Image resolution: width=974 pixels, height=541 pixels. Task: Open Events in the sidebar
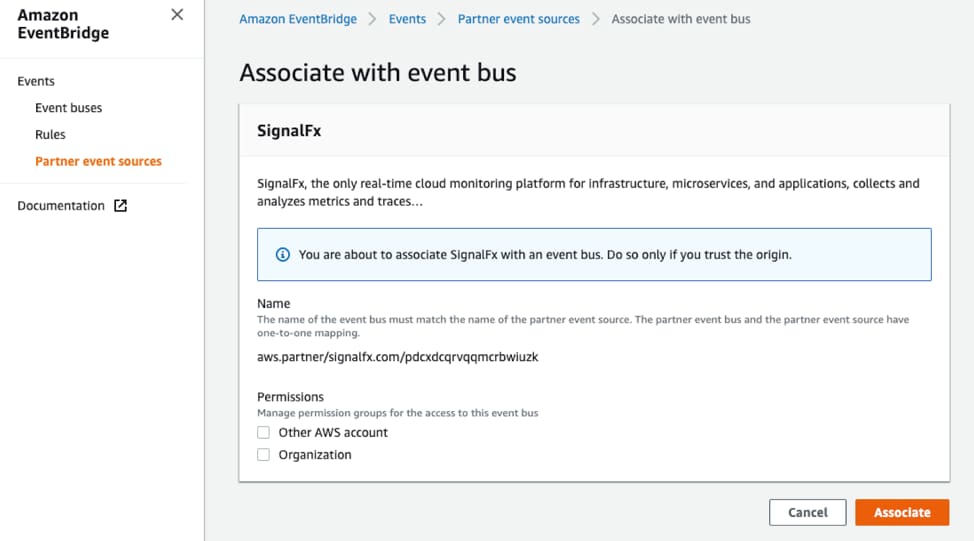coord(36,81)
